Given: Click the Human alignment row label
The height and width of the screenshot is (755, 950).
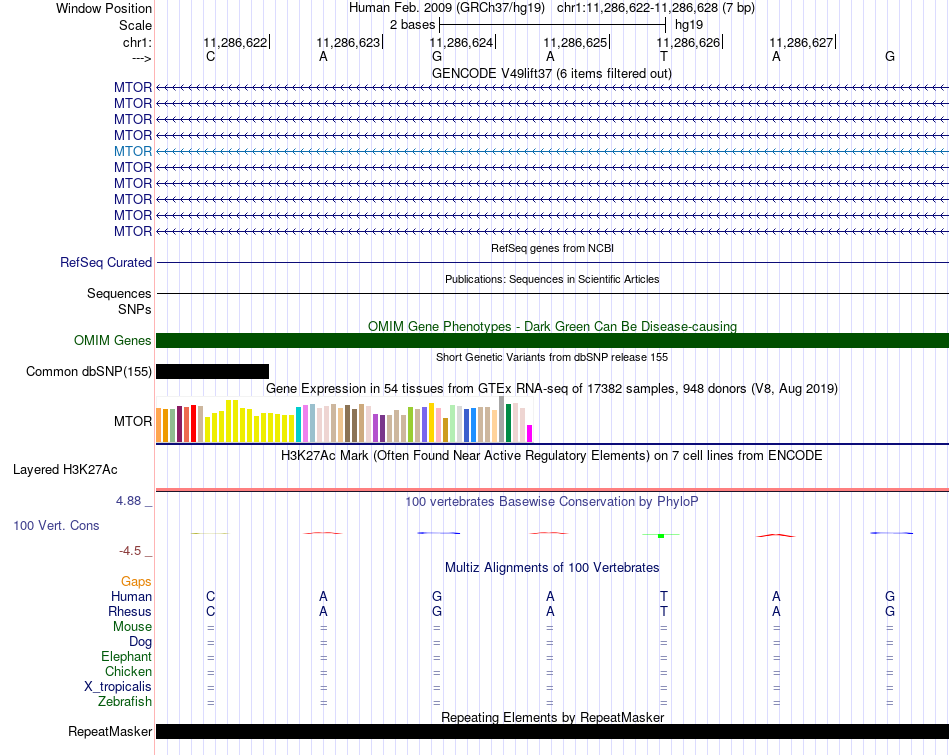Looking at the screenshot, I should point(131,596).
